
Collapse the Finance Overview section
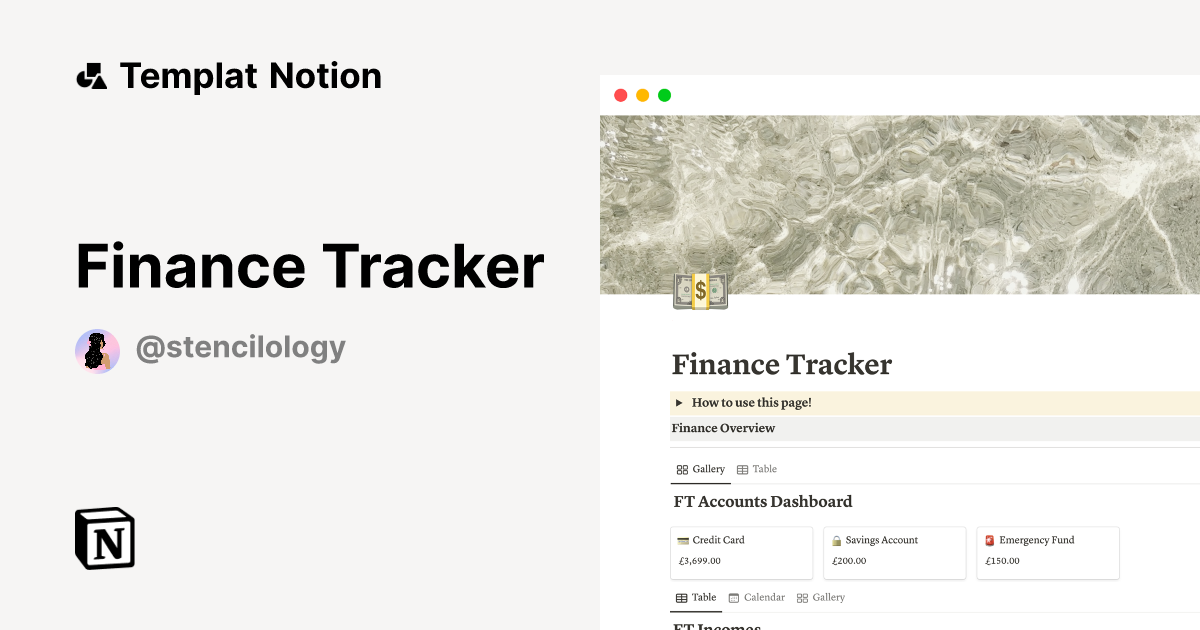click(723, 428)
